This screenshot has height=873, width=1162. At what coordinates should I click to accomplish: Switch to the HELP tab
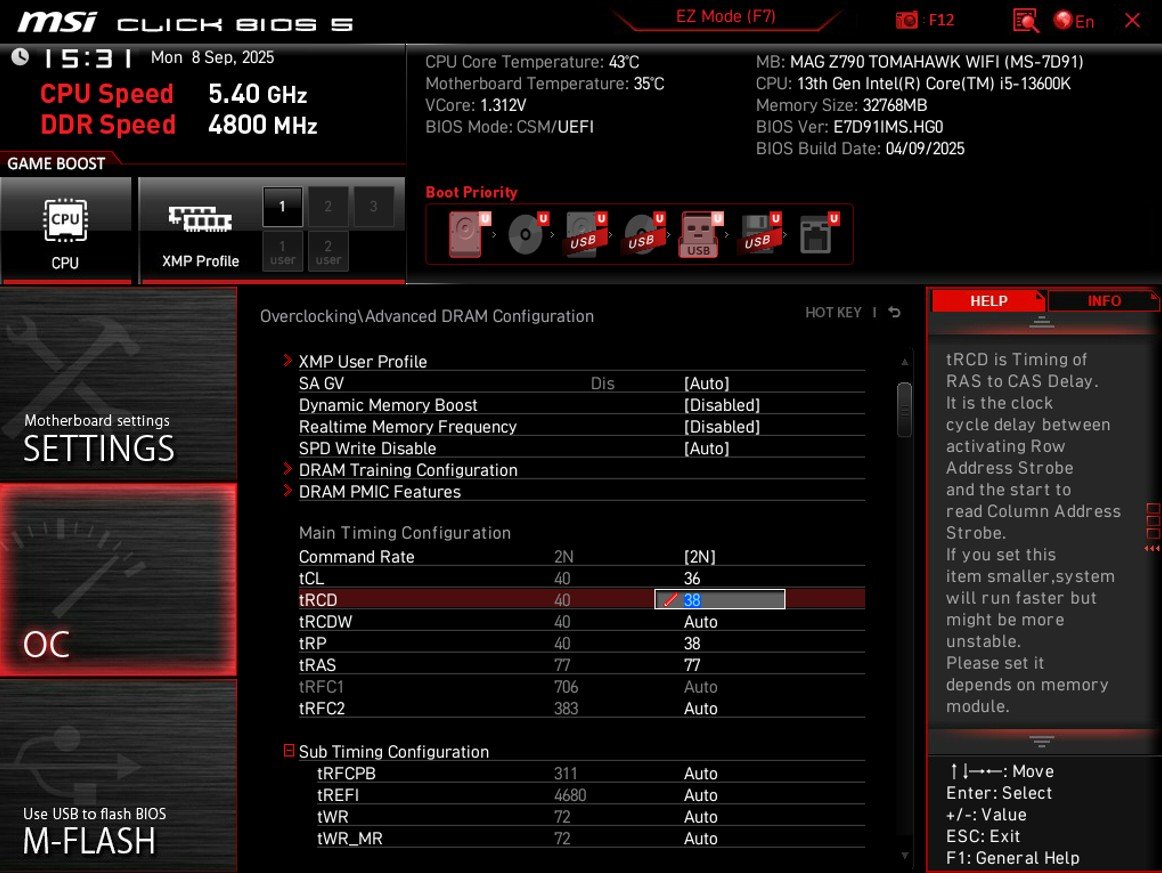tap(988, 301)
